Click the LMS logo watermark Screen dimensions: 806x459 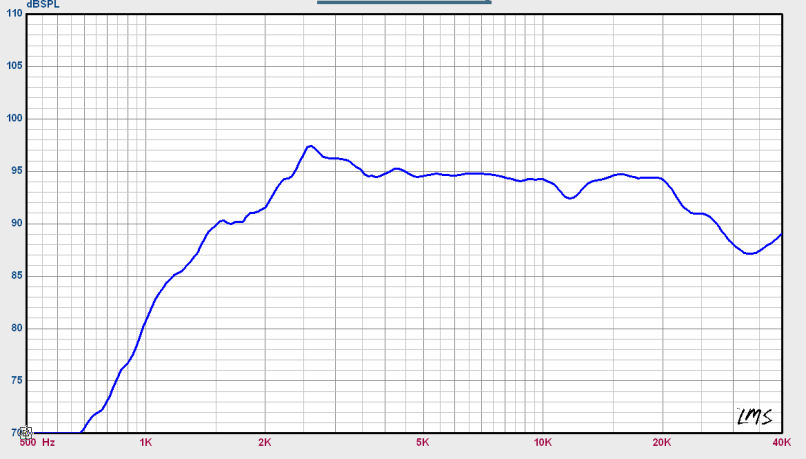coord(755,416)
